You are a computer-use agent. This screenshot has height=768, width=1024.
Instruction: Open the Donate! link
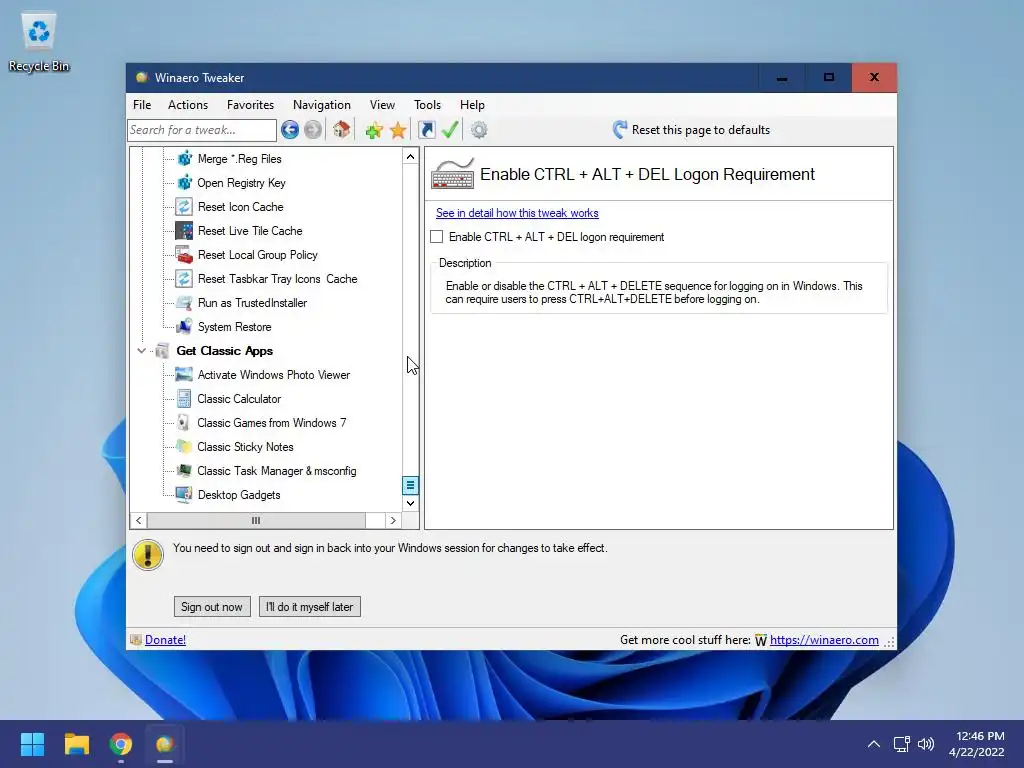[165, 640]
